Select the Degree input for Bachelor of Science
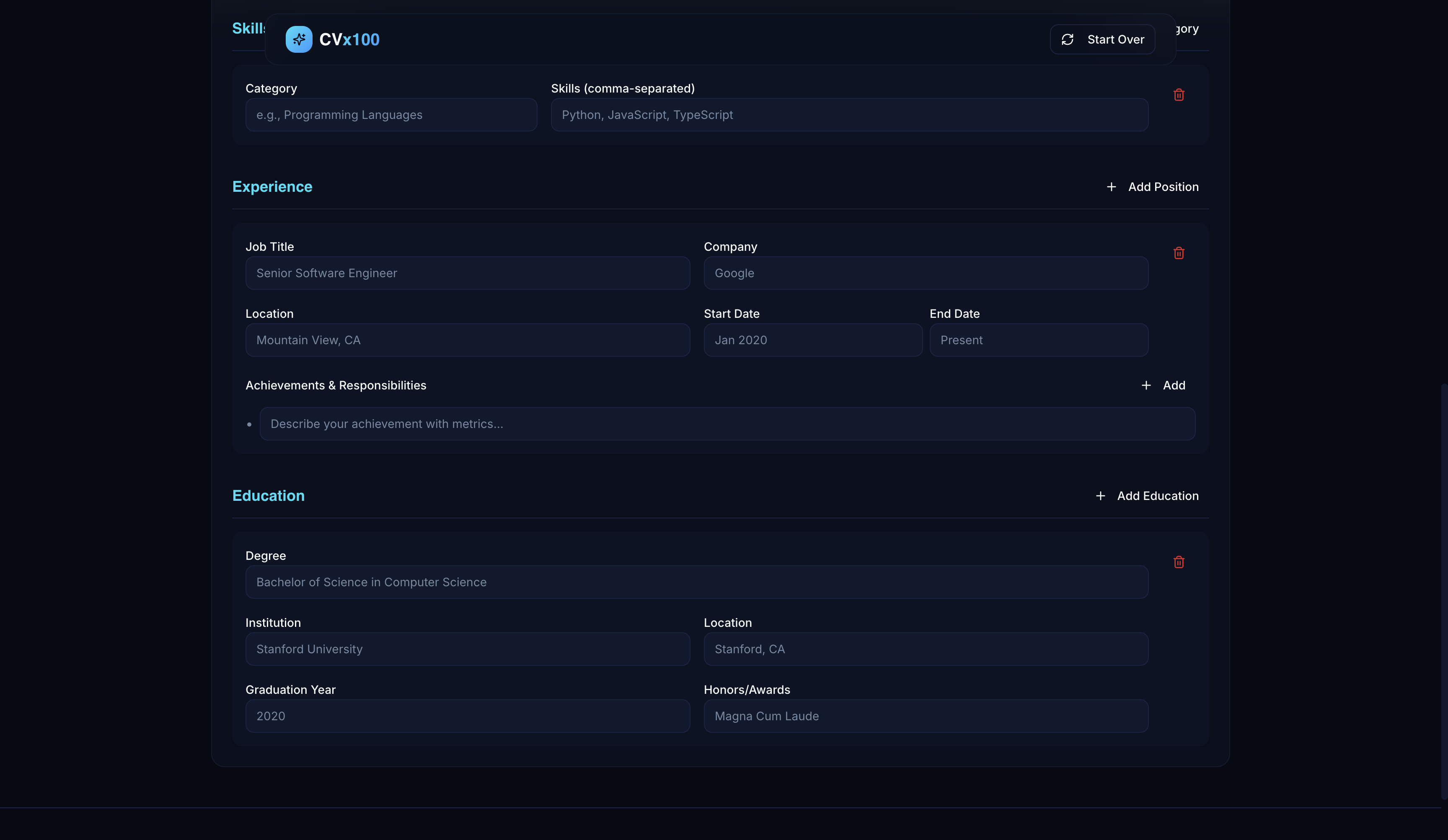The height and width of the screenshot is (840, 1448). (696, 582)
